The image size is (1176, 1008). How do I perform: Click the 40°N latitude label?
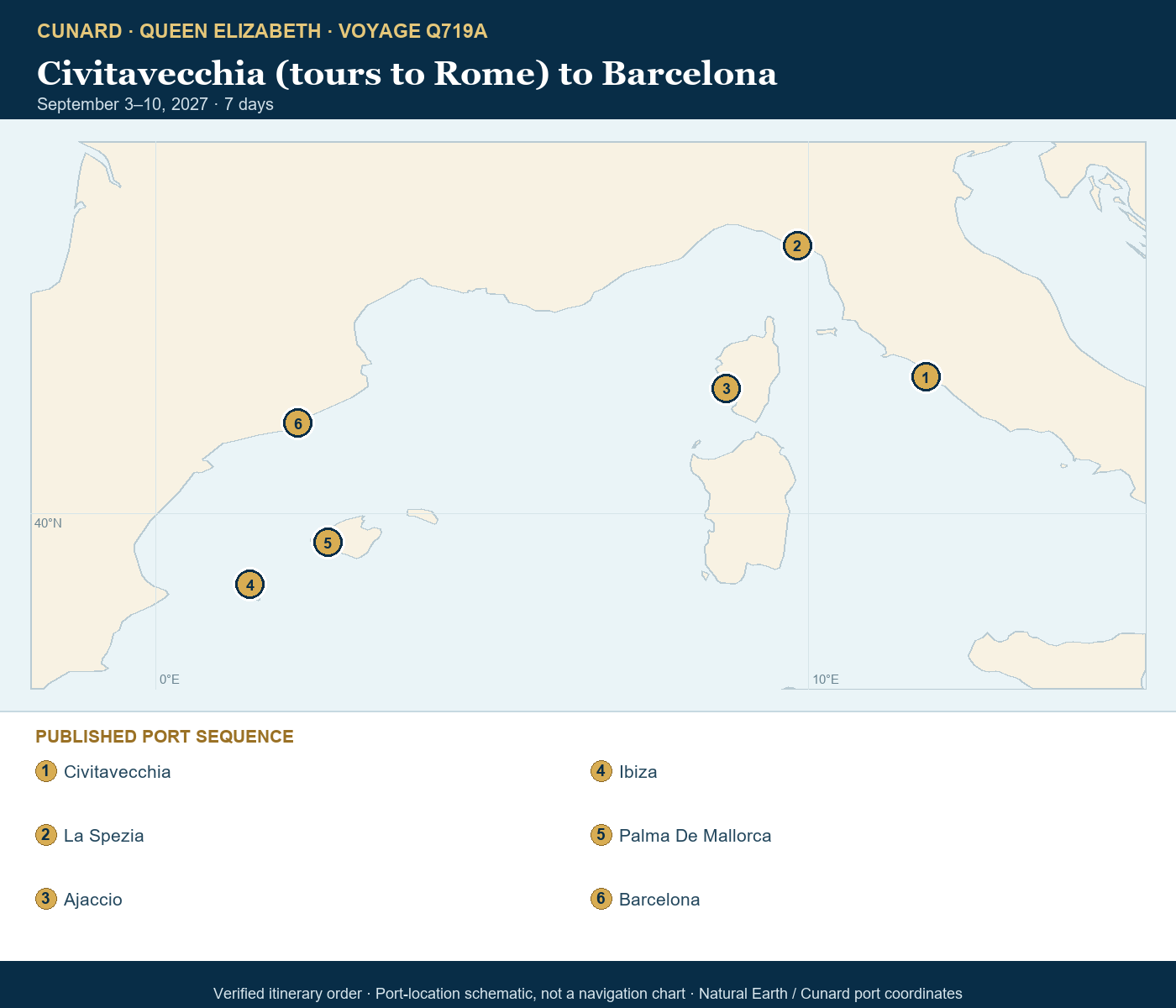(x=48, y=523)
